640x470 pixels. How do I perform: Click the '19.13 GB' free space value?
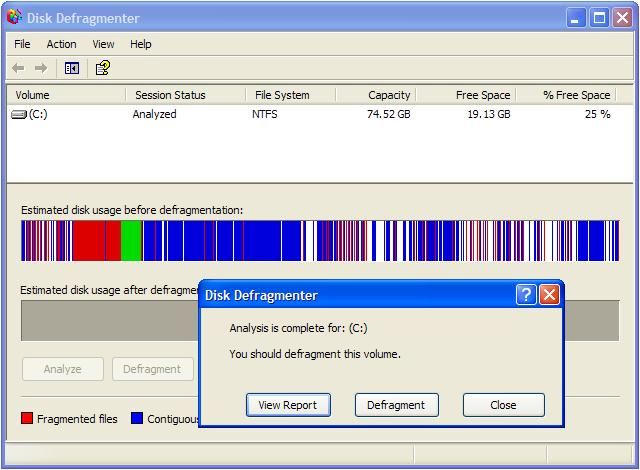pos(489,114)
